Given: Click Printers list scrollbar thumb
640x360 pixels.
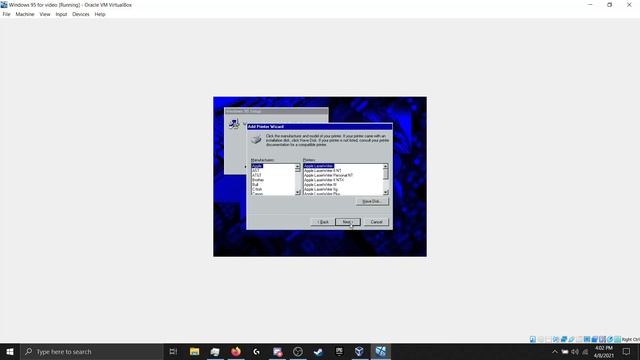Looking at the screenshot, I should (x=385, y=174).
